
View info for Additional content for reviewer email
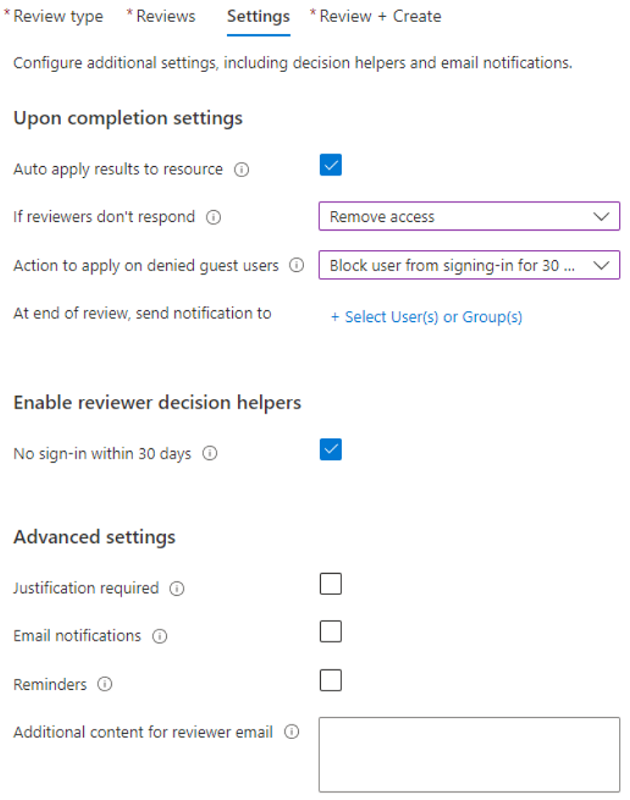290,732
